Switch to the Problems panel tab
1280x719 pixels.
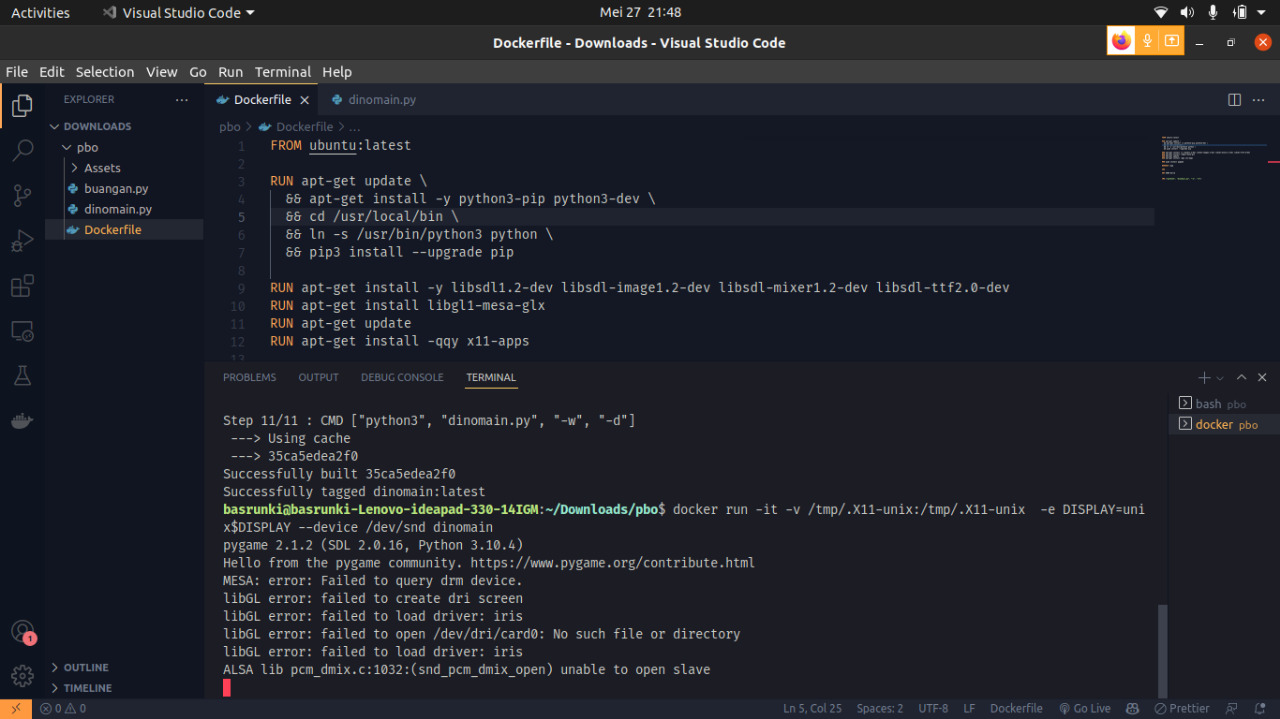pos(249,378)
